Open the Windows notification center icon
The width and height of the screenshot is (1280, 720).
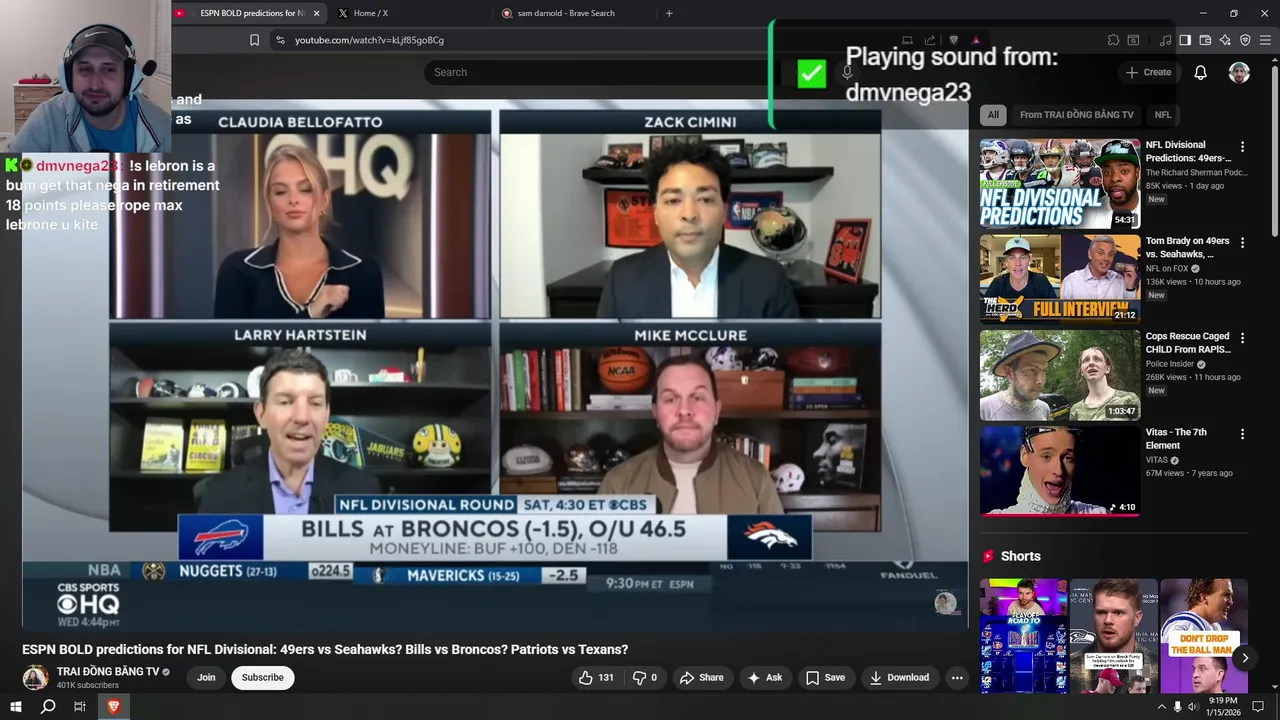click(1258, 707)
